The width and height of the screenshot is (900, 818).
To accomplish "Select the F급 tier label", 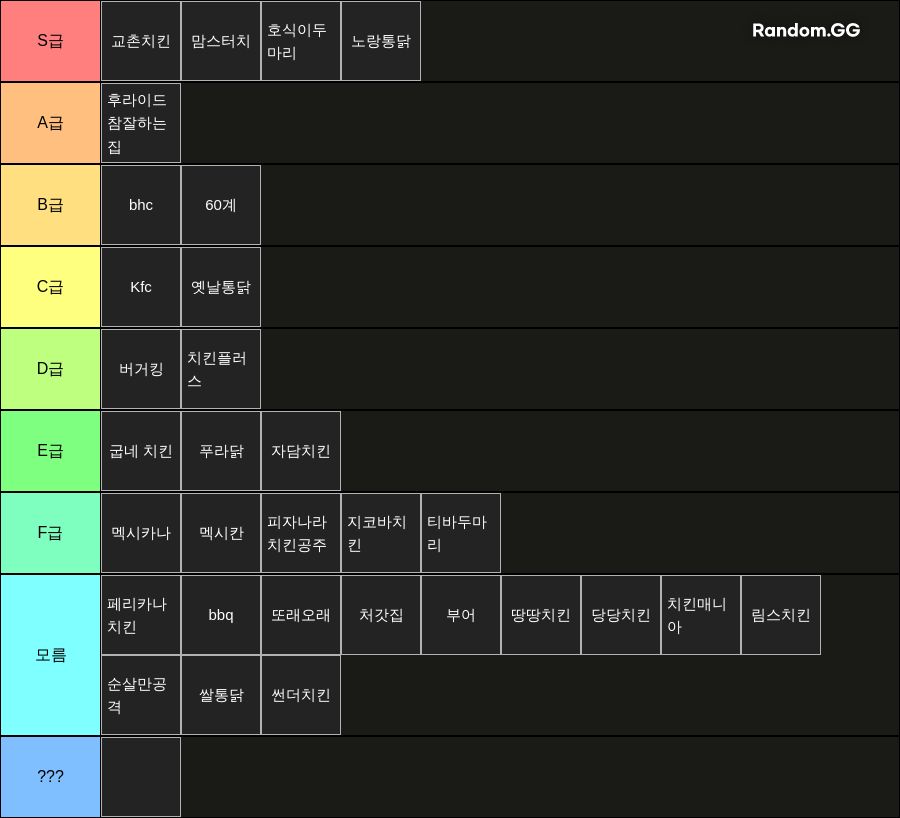I will (51, 533).
